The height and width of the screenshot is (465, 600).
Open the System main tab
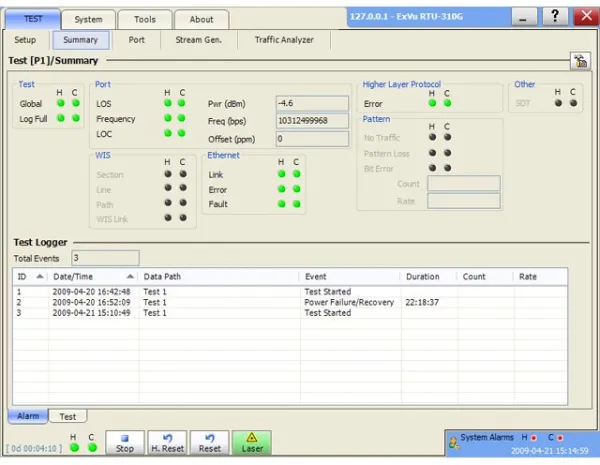click(88, 19)
